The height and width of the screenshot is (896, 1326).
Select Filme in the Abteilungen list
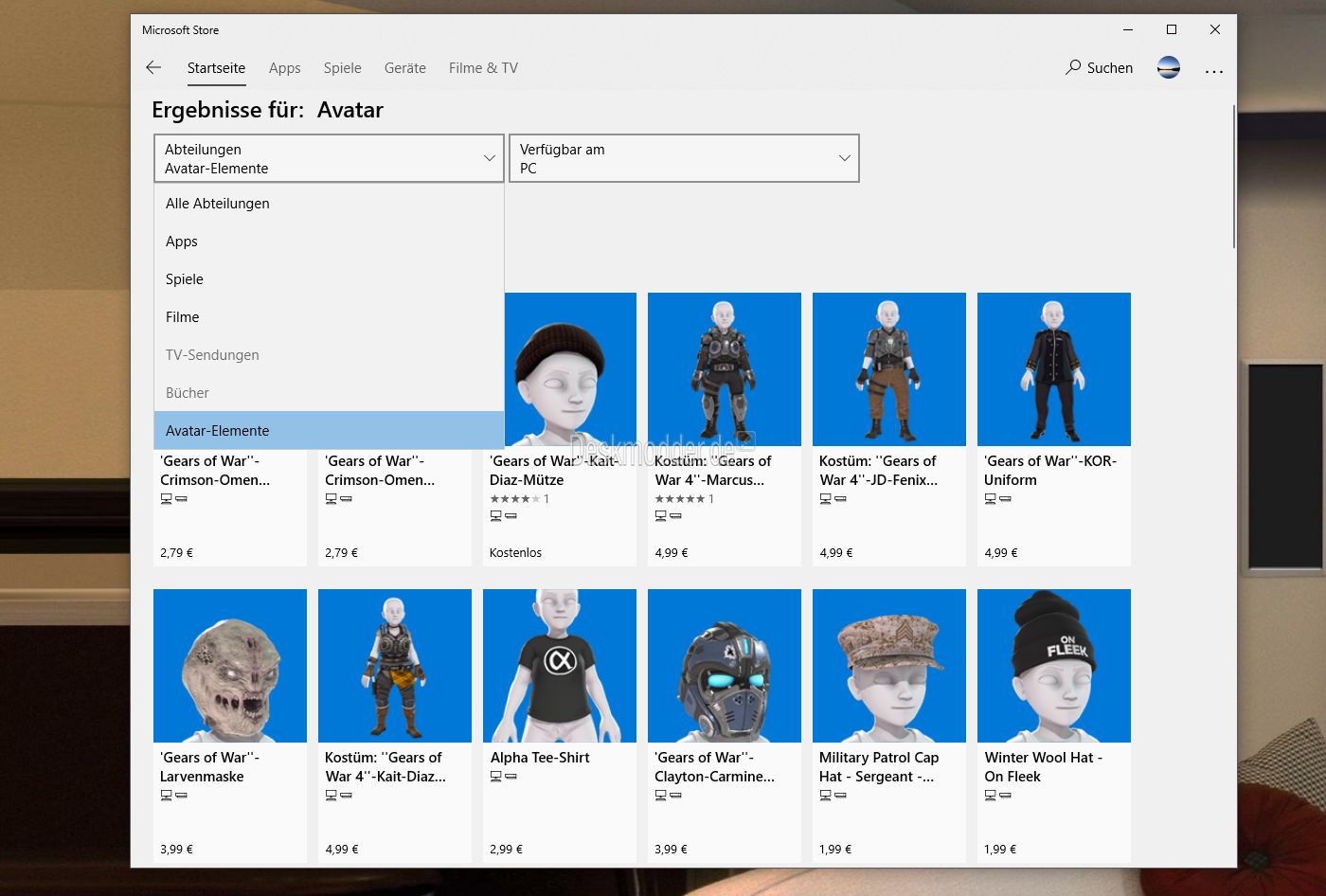329,317
